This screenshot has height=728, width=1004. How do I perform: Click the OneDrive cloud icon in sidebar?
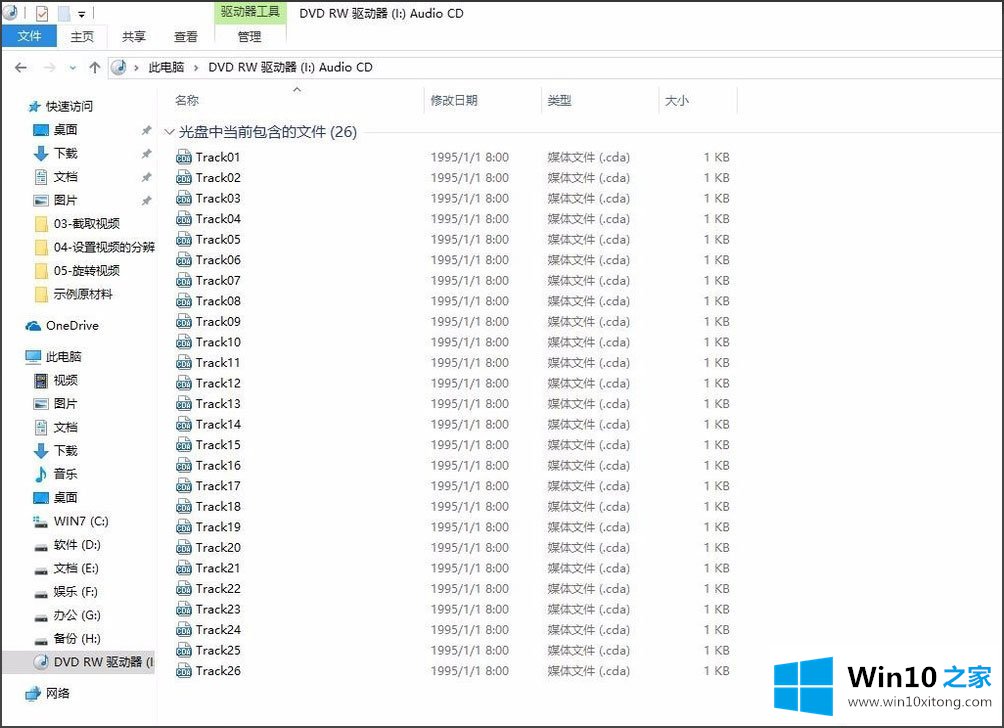[x=34, y=326]
